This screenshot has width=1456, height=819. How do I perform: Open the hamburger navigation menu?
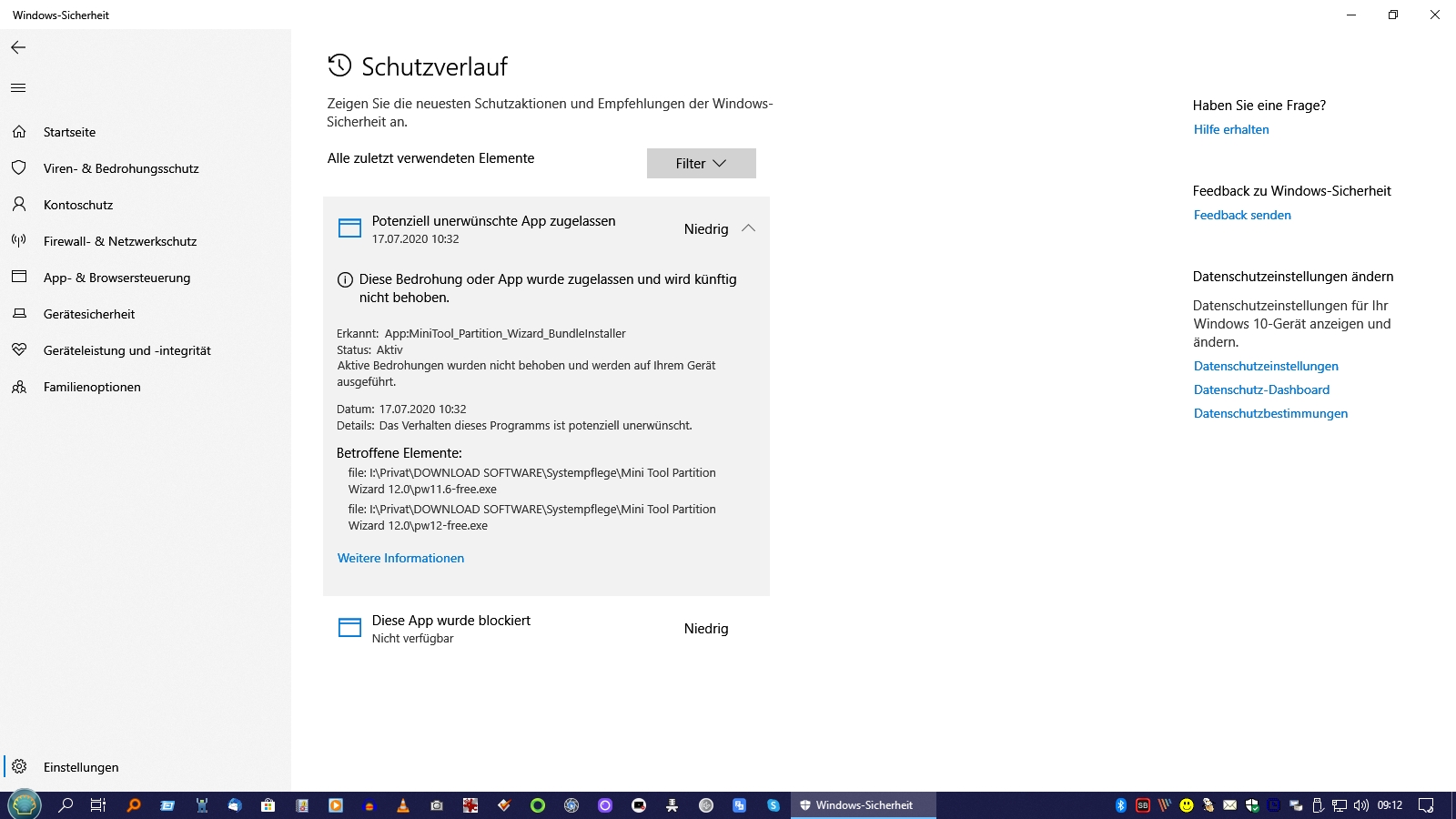[18, 88]
